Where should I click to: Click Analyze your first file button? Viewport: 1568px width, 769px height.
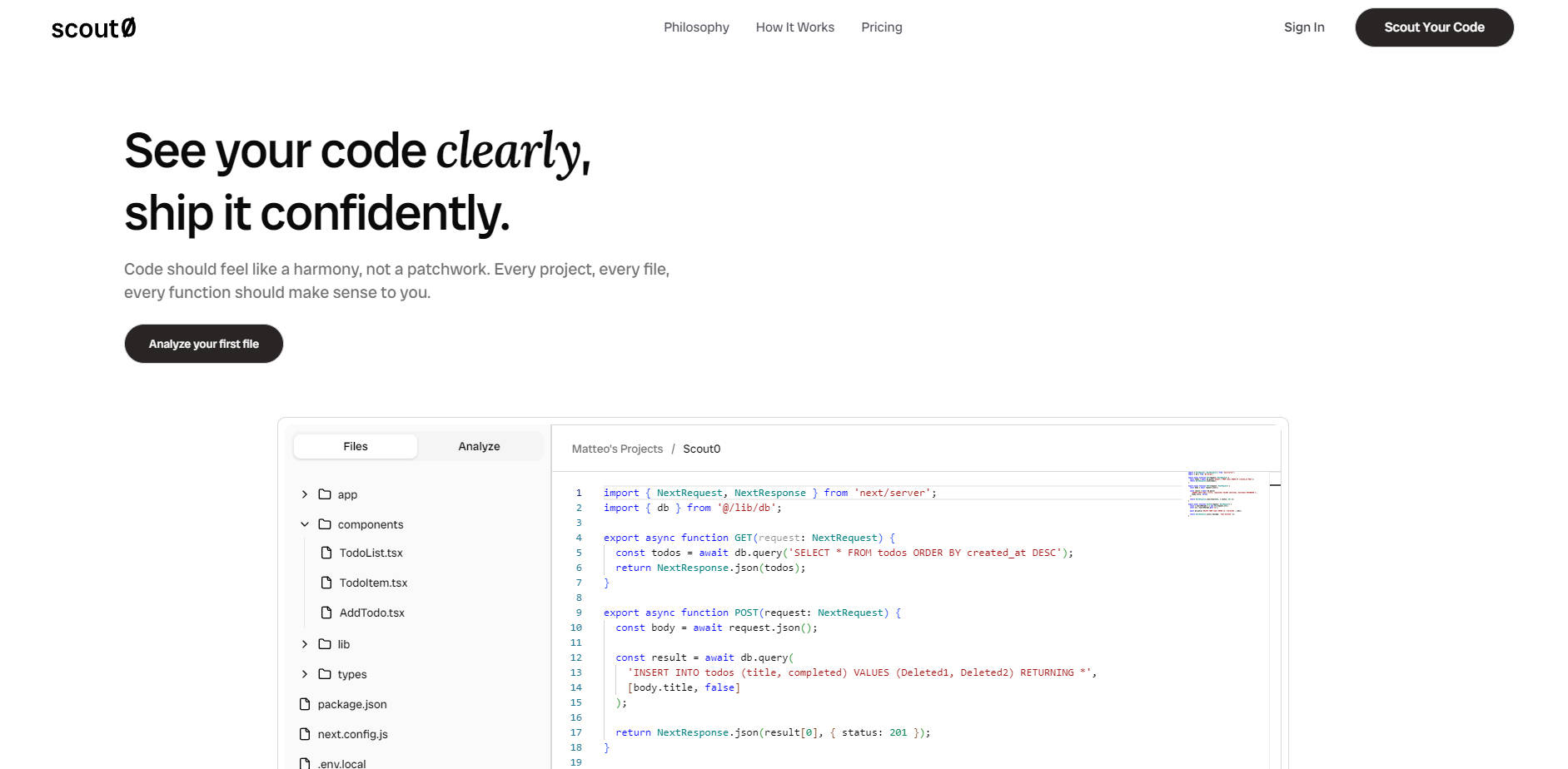[x=204, y=344]
